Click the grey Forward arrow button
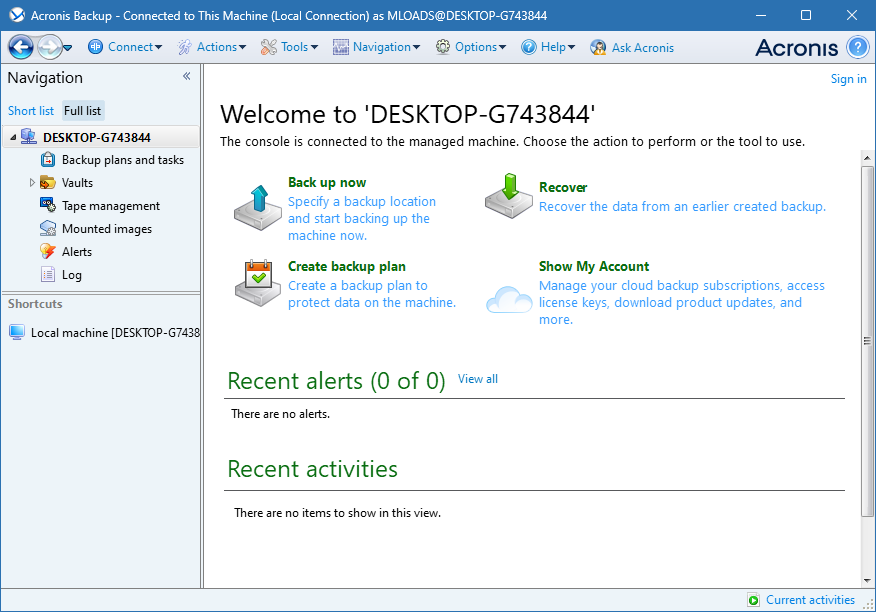Image resolution: width=876 pixels, height=612 pixels. 50,48
